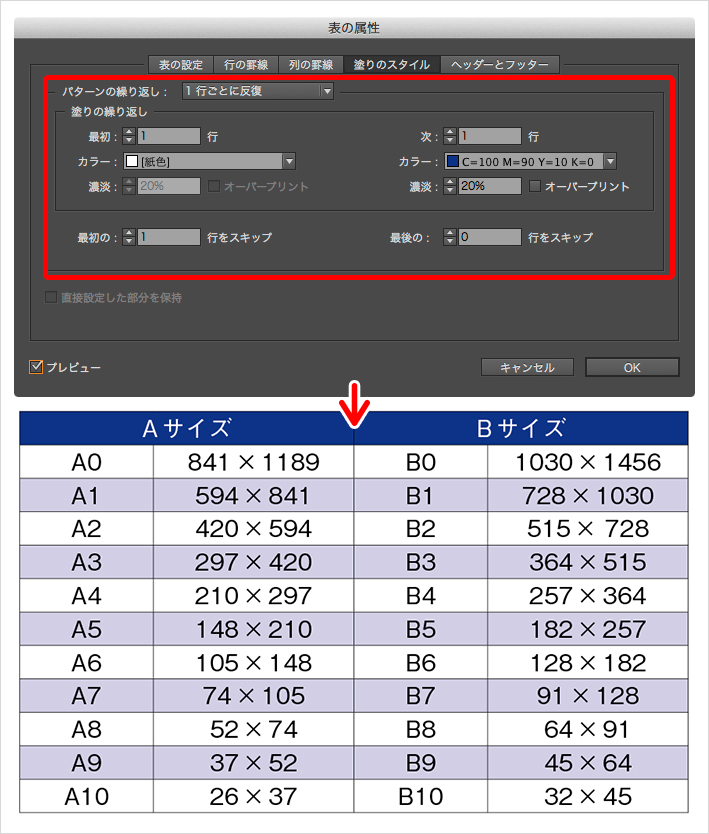Click the blue C=100 M=90 color swatch
Viewport: 709px width, 834px height.
click(453, 161)
